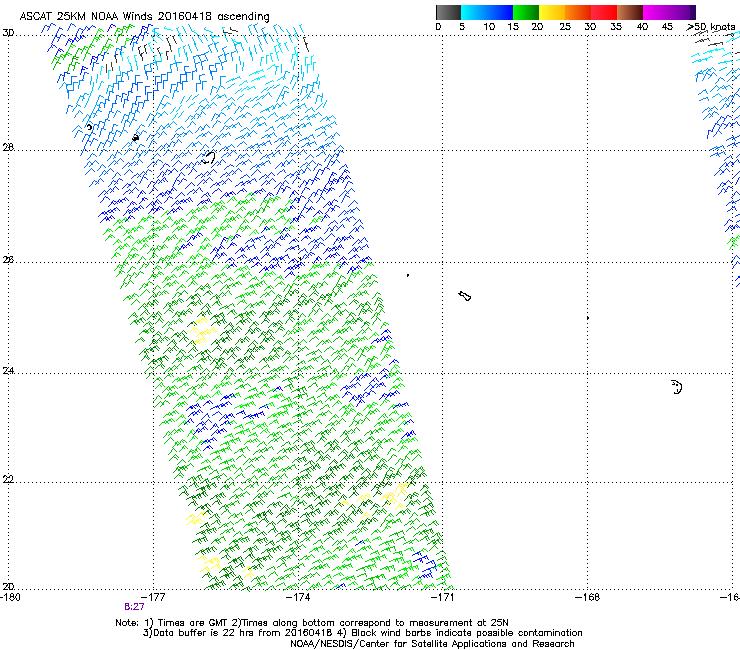Click the note 'Data buffer is 22 hrs from 20160418'
The height and width of the screenshot is (650, 740).
coord(243,633)
